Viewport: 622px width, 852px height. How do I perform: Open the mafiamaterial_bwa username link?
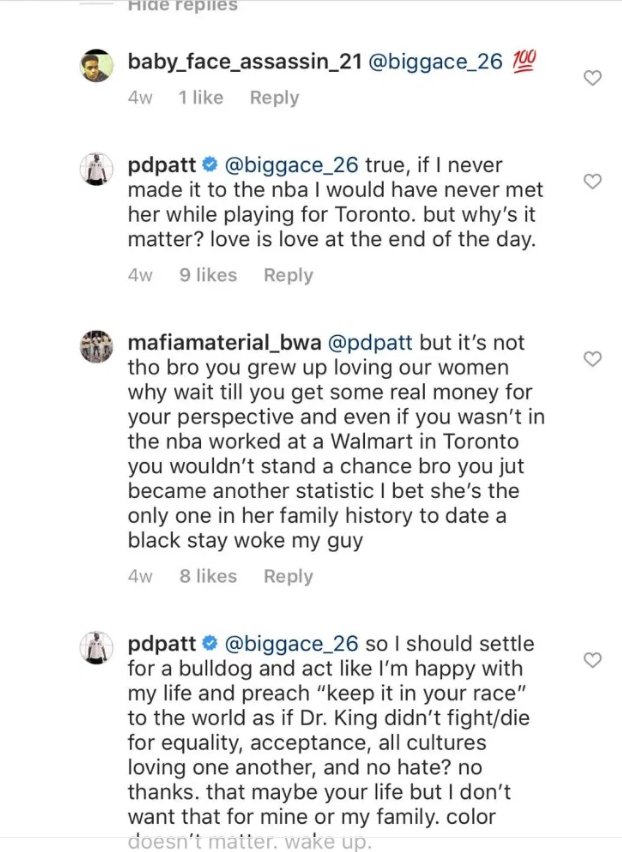coord(220,343)
